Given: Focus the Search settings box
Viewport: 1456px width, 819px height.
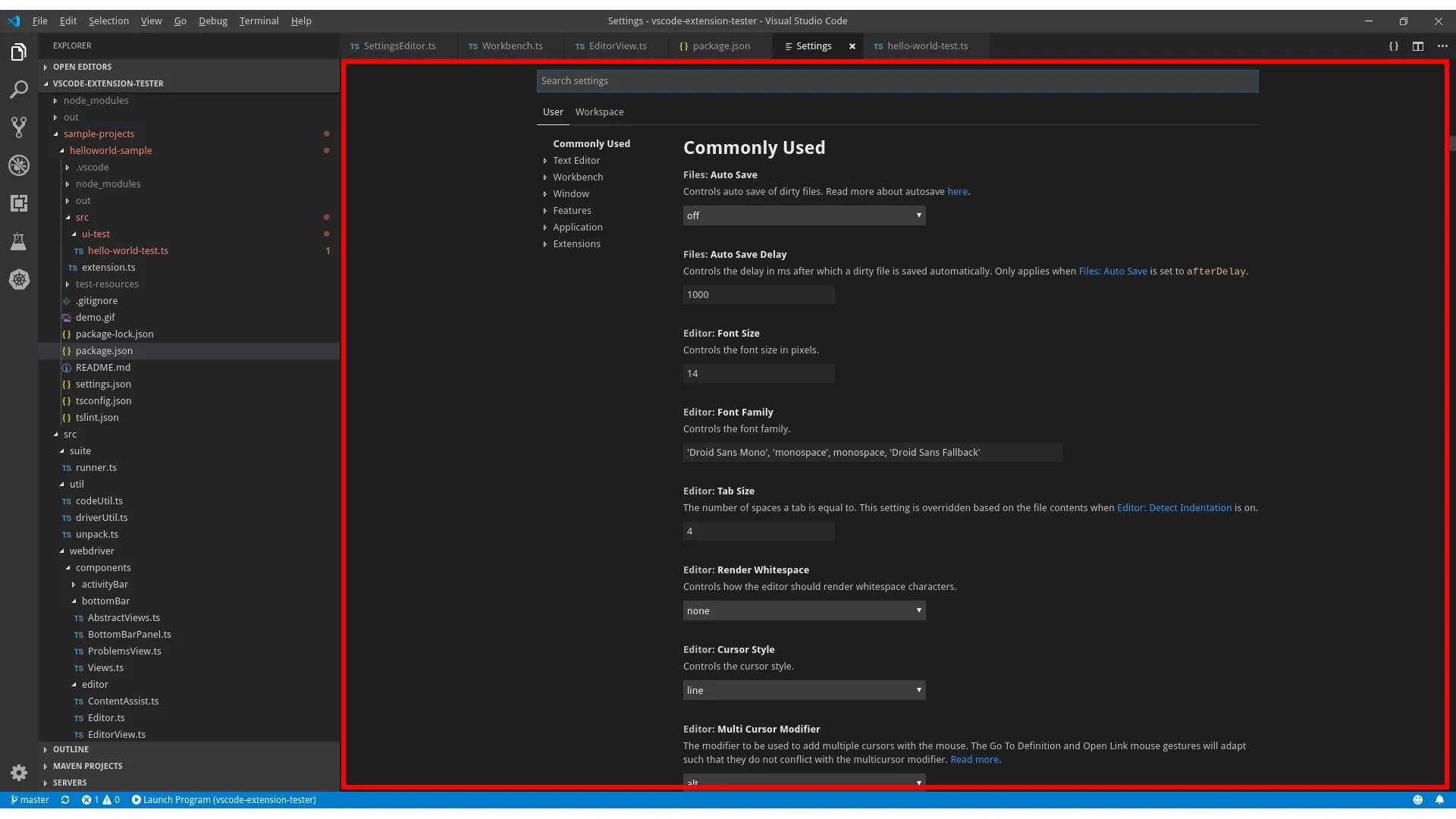Looking at the screenshot, I should (x=897, y=81).
